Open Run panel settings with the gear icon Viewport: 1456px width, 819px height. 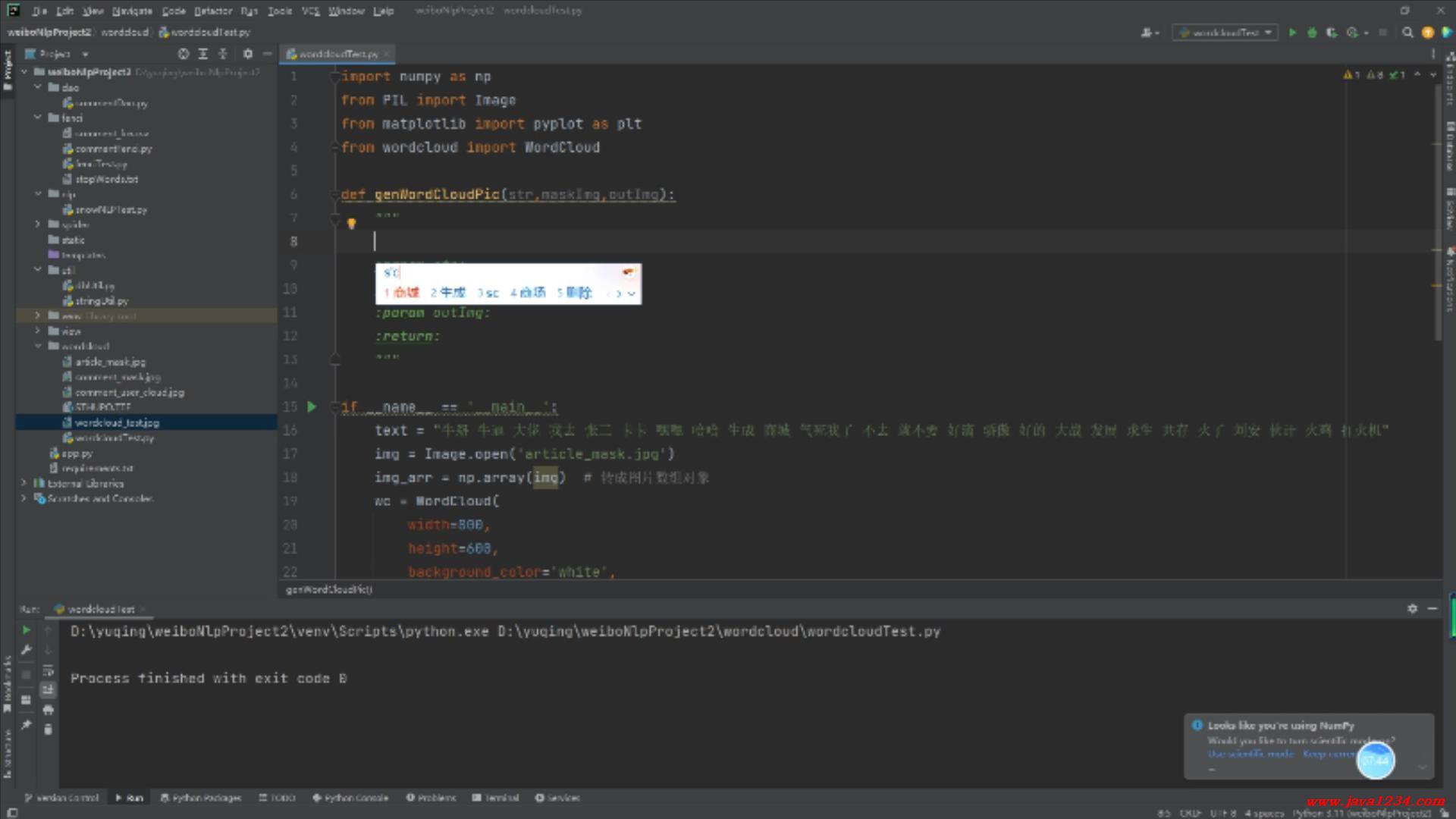(x=1412, y=609)
